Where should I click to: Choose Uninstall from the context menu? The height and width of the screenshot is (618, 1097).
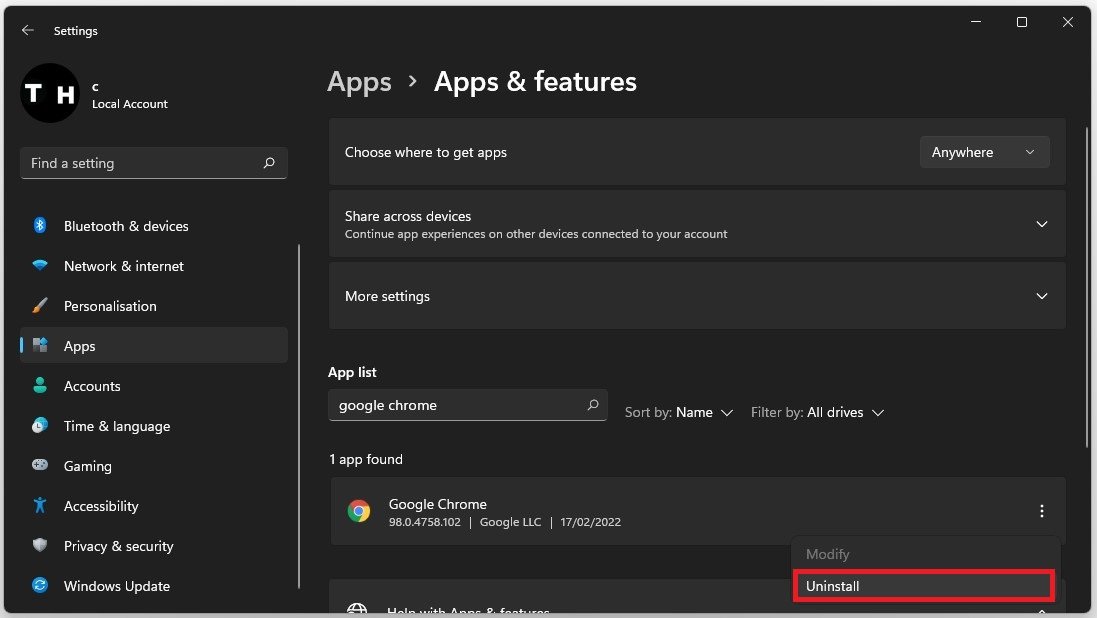(x=923, y=586)
